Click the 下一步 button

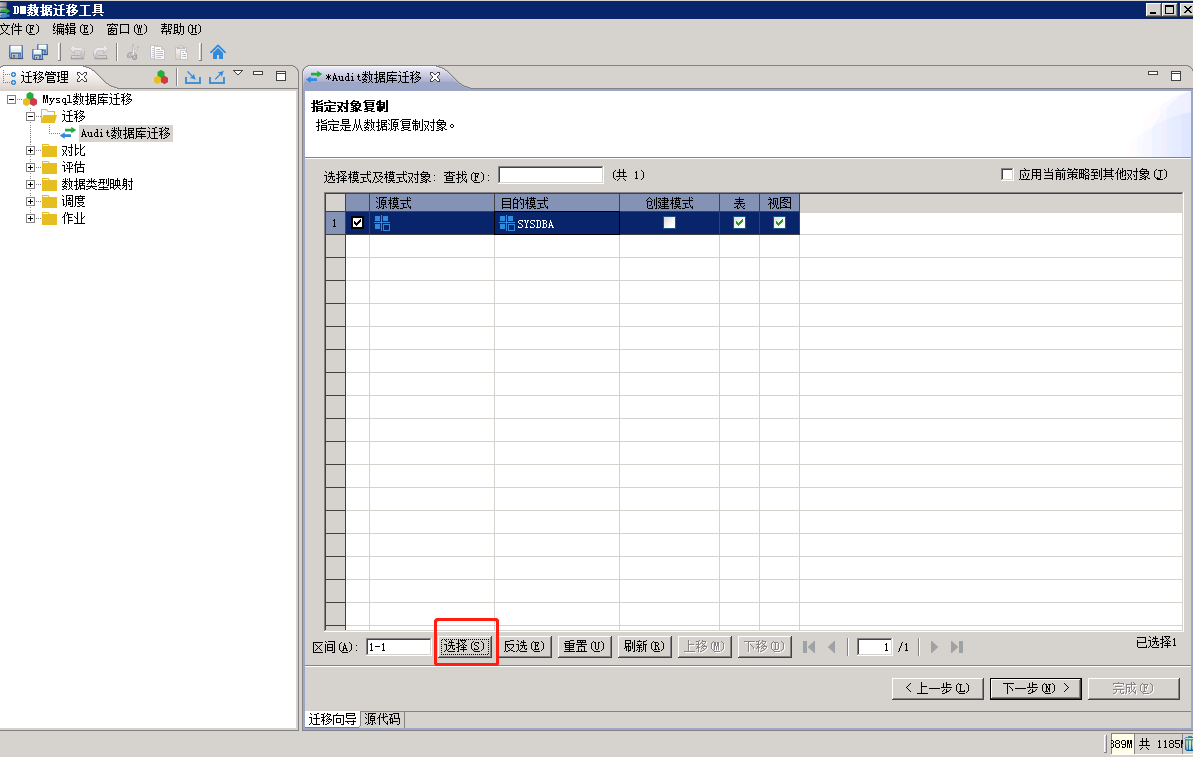(1035, 688)
